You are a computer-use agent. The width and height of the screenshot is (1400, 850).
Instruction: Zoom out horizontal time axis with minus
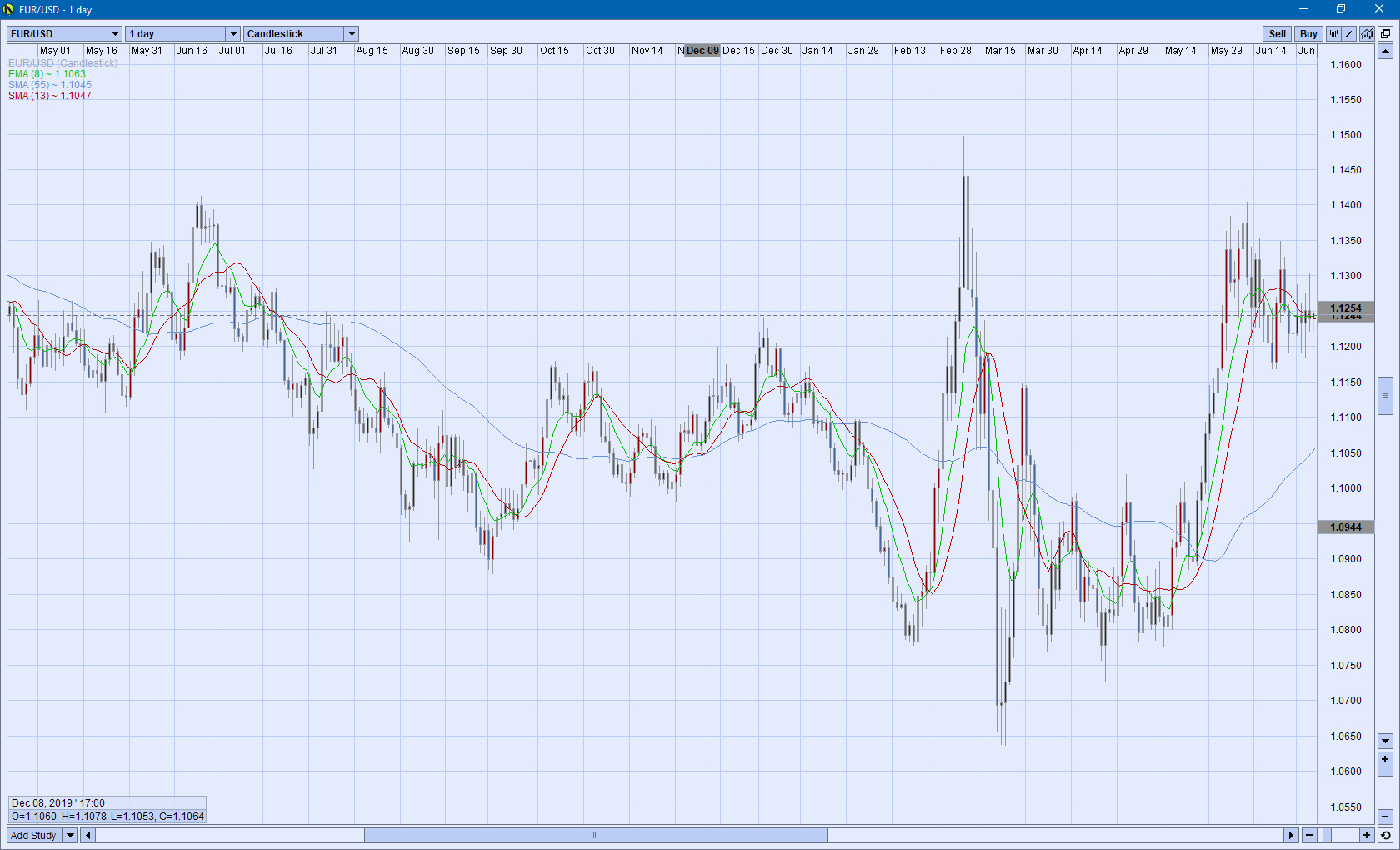click(1309, 835)
